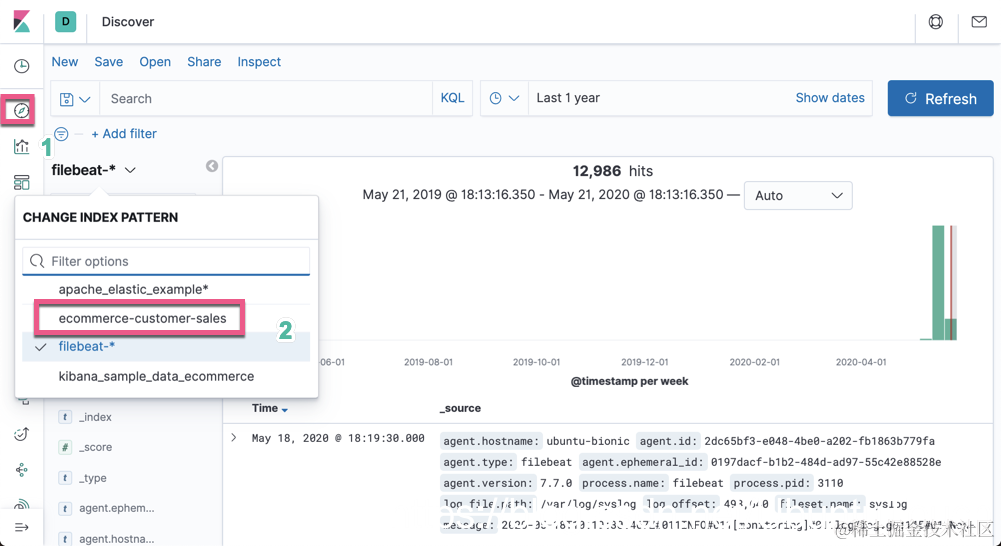Click the _score field name
This screenshot has height=546, width=1001.
point(95,447)
